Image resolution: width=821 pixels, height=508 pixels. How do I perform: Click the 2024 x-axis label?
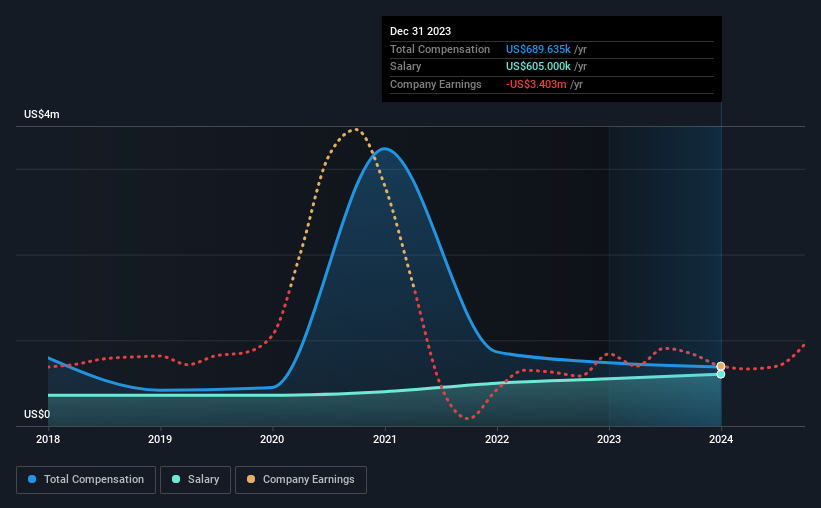[x=721, y=439]
